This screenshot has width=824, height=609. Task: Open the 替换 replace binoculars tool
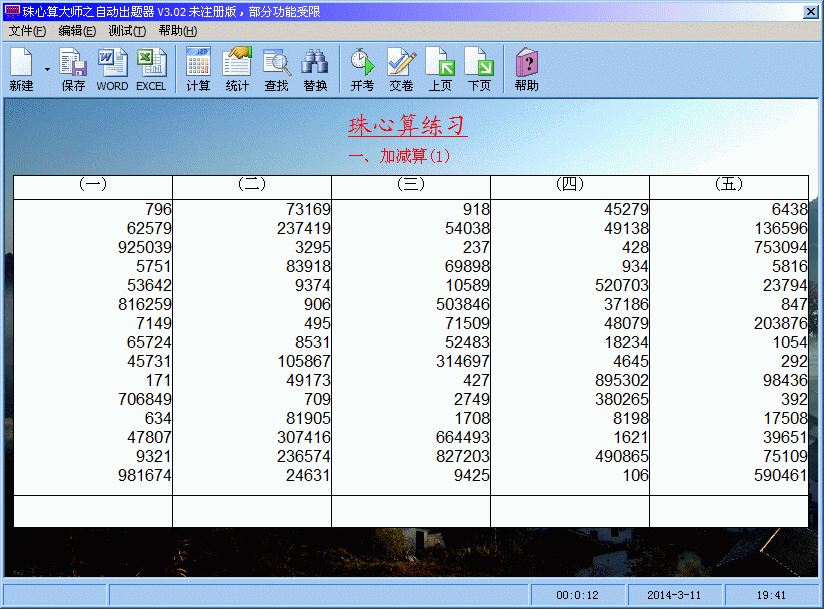pos(315,69)
